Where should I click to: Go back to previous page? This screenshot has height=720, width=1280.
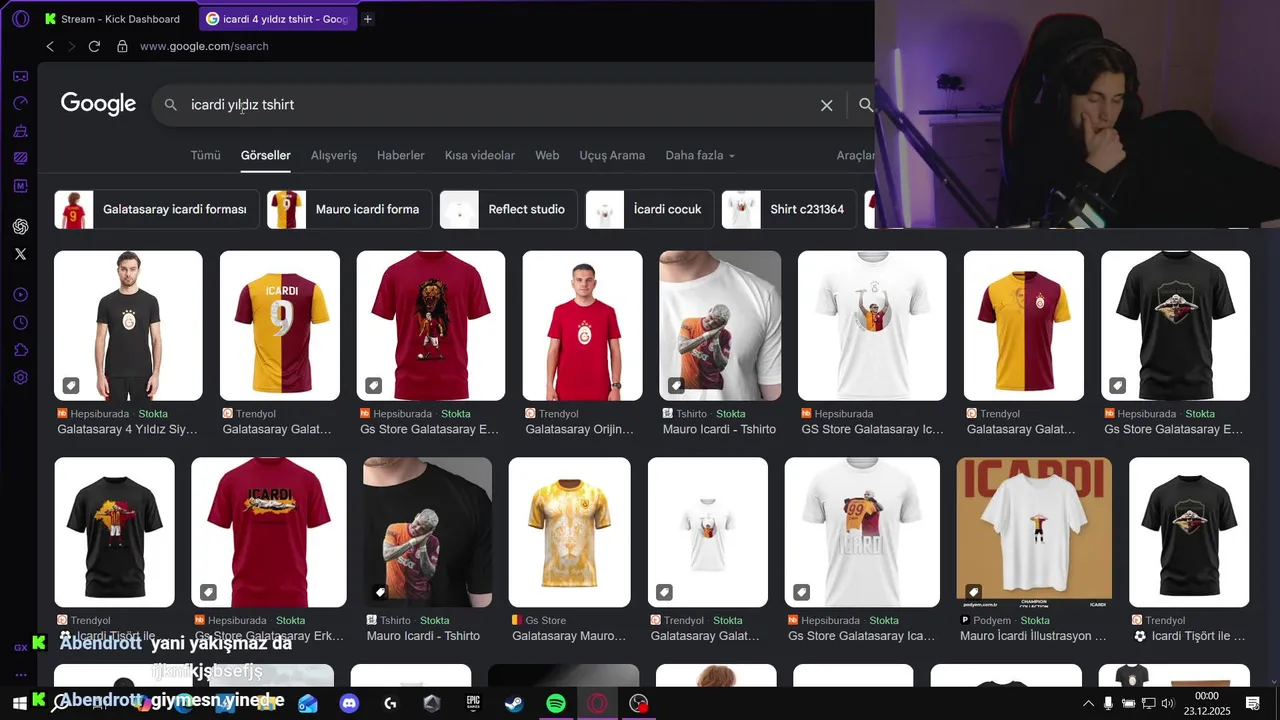tap(50, 46)
